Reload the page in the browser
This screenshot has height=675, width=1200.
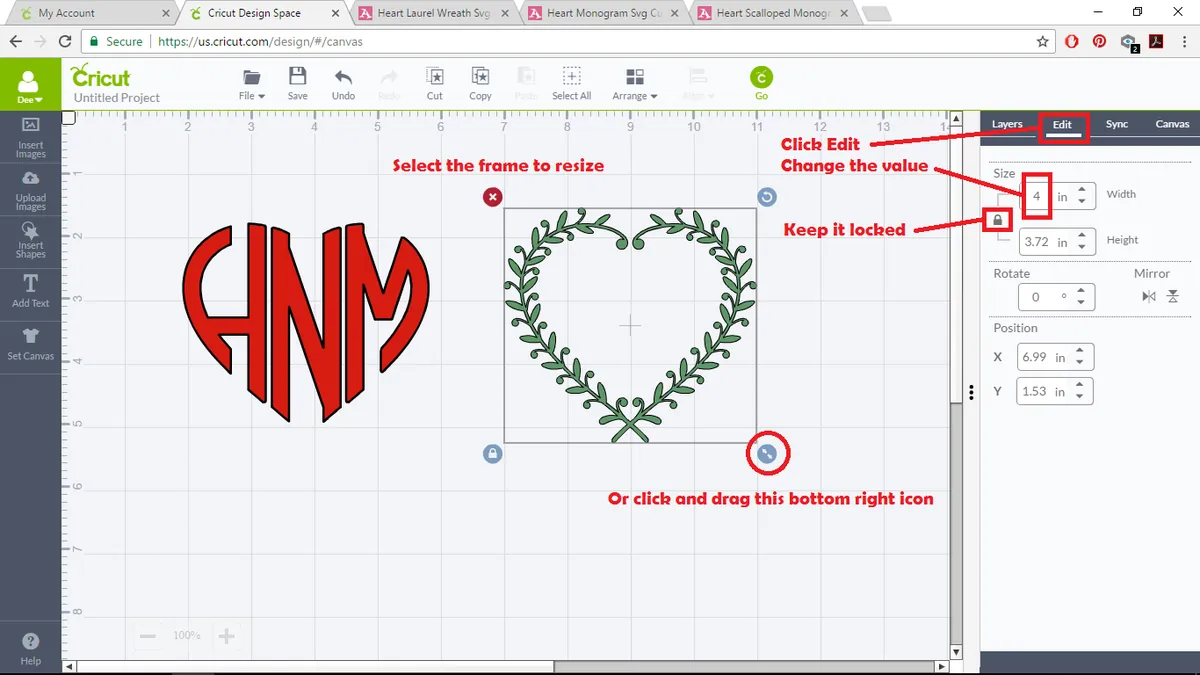pyautogui.click(x=65, y=42)
